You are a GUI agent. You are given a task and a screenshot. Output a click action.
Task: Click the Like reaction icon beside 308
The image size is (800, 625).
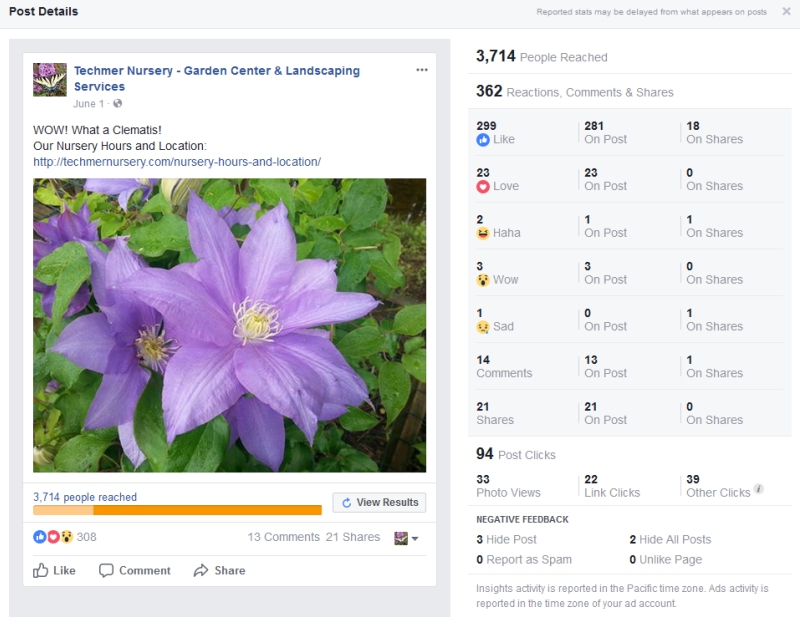tap(39, 537)
